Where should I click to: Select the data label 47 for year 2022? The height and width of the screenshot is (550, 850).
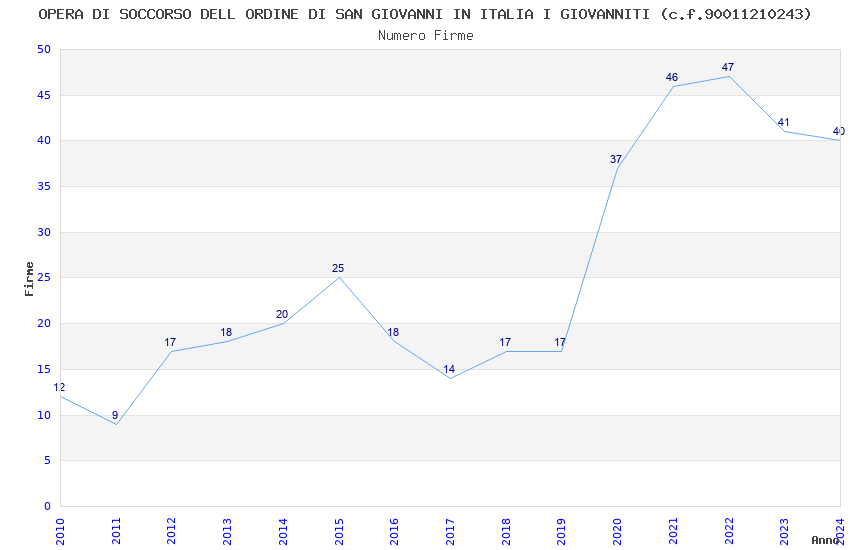tap(727, 67)
